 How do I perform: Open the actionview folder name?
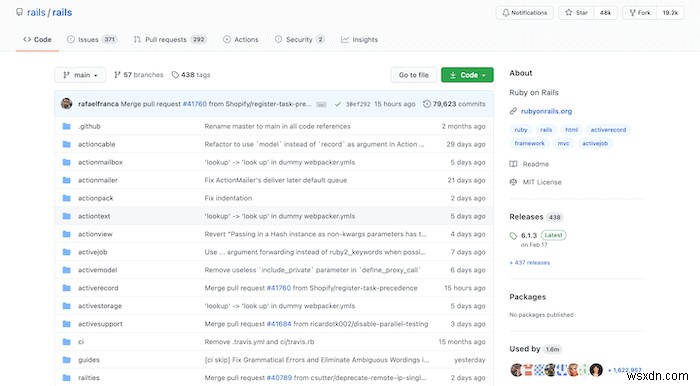click(x=95, y=234)
